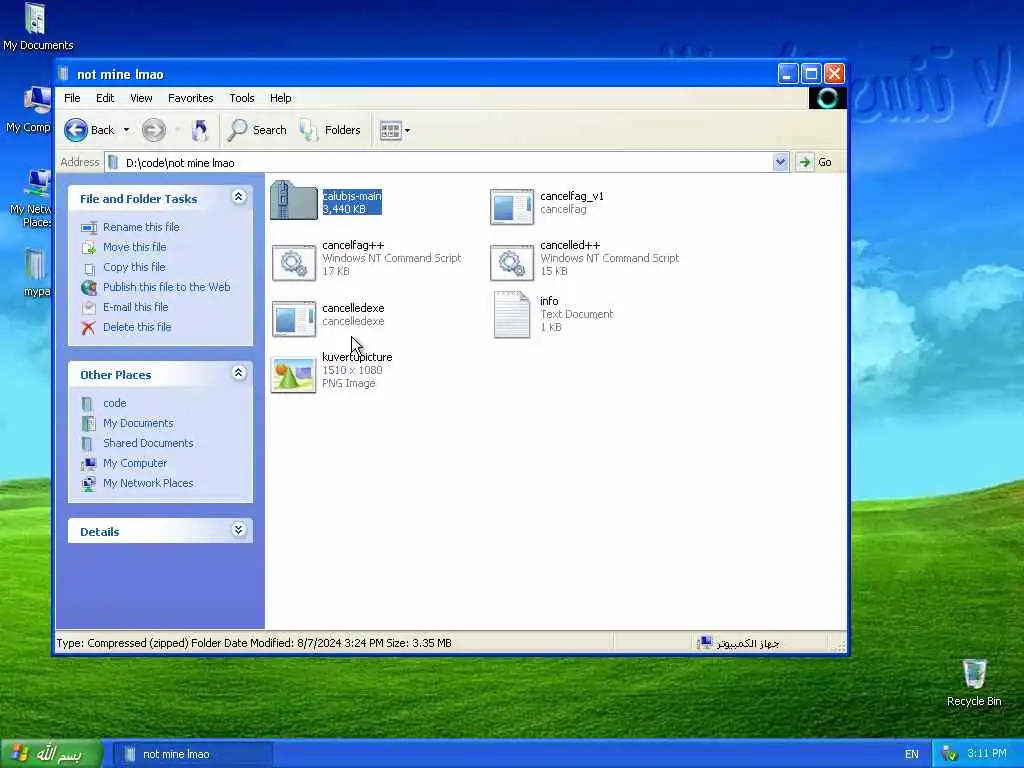Go to My Documents in Other Places
The image size is (1024, 768).
tap(138, 423)
